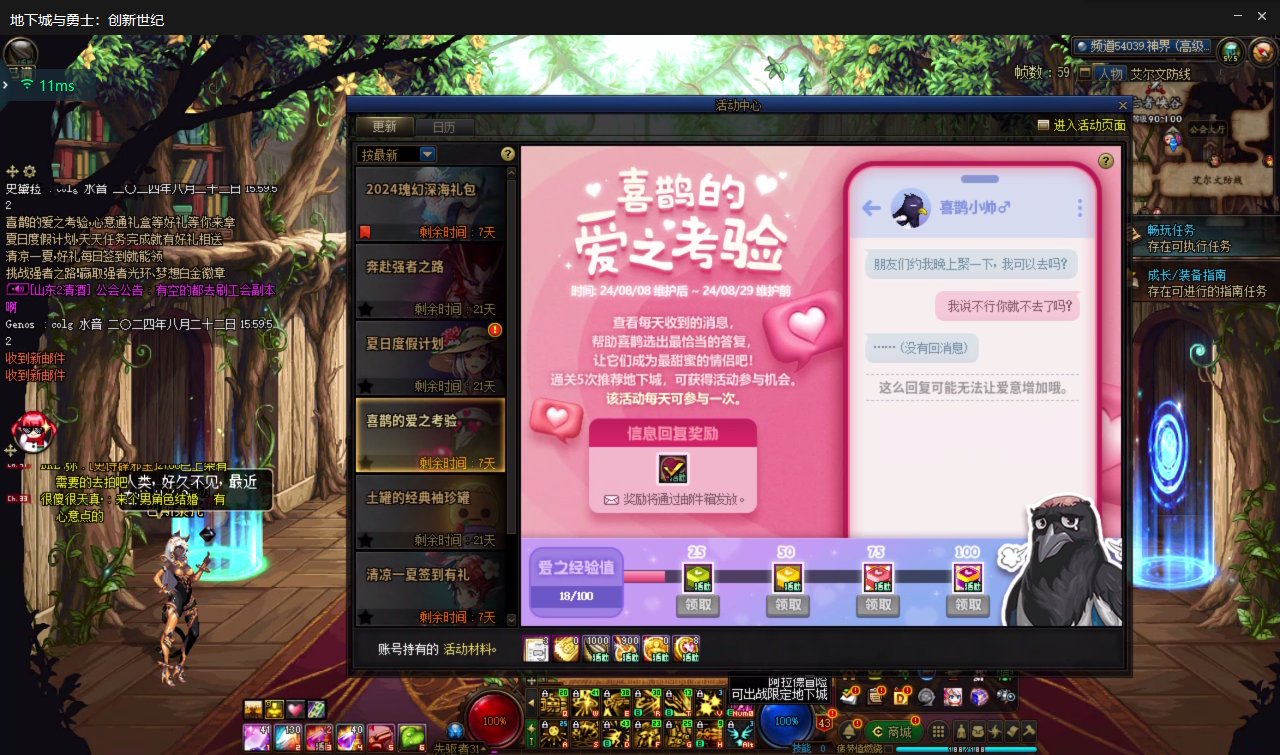Open the 成长/装备指南 guide notice

tap(1205, 282)
